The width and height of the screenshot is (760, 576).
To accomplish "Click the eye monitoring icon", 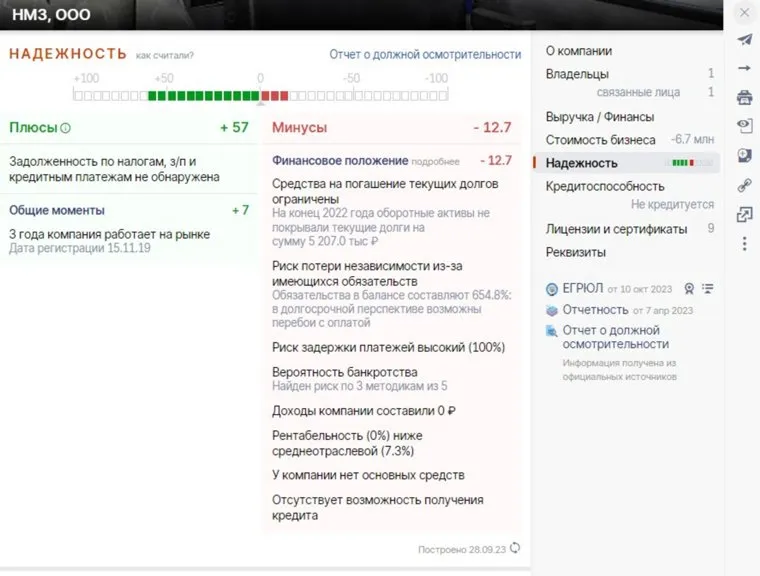I will (744, 126).
